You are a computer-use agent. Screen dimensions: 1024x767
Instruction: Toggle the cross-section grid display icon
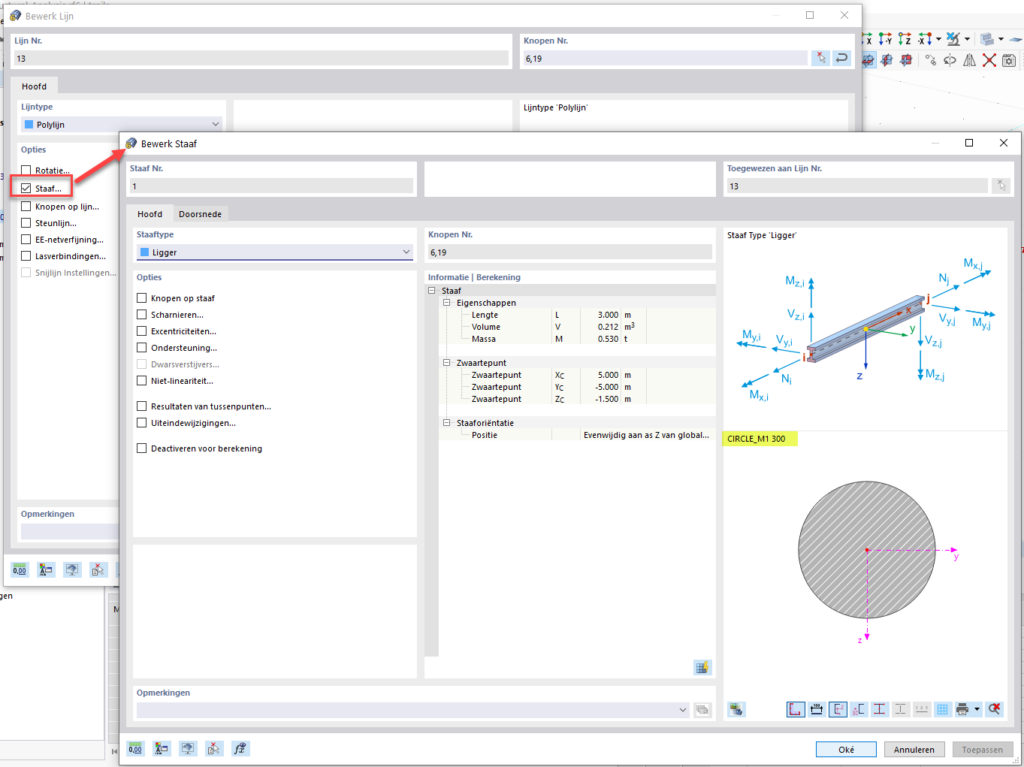[942, 709]
